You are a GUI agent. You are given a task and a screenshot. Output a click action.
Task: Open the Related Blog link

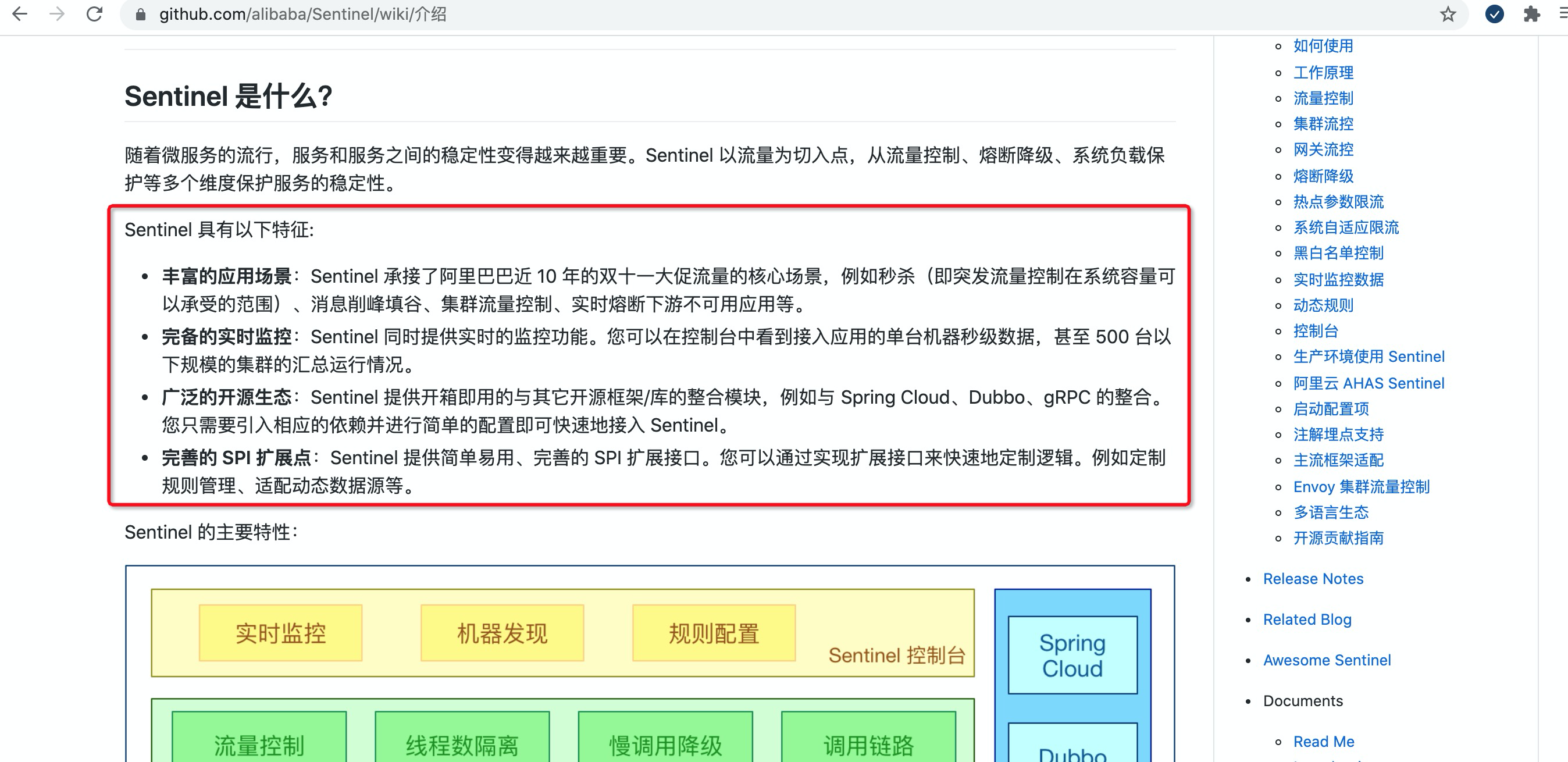[x=1307, y=619]
